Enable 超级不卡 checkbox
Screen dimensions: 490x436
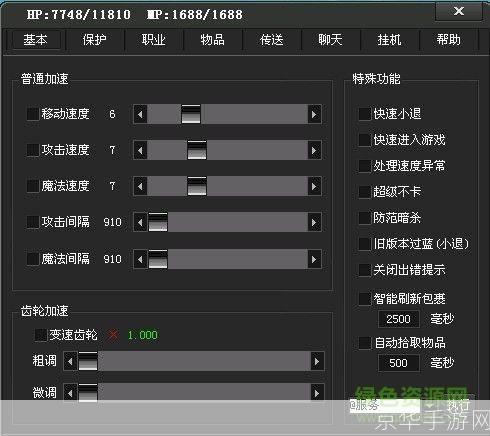pos(365,192)
